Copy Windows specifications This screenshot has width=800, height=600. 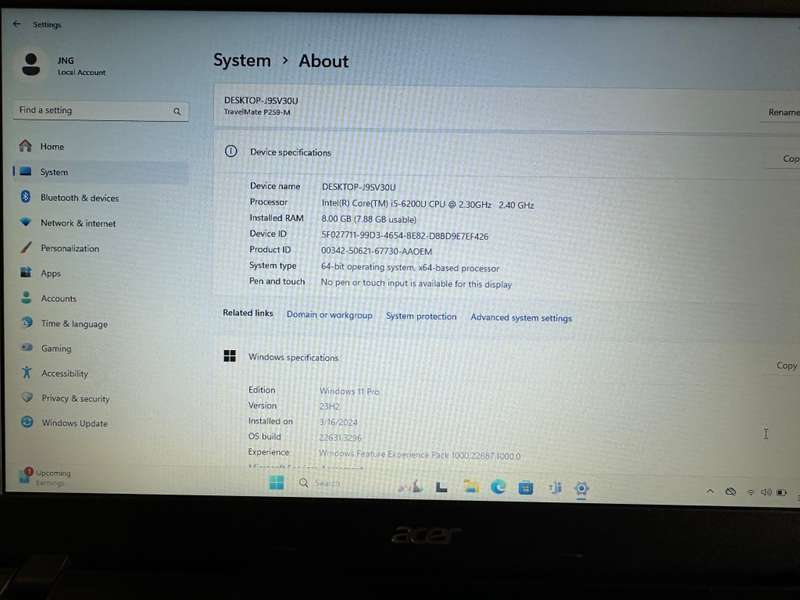(x=786, y=365)
